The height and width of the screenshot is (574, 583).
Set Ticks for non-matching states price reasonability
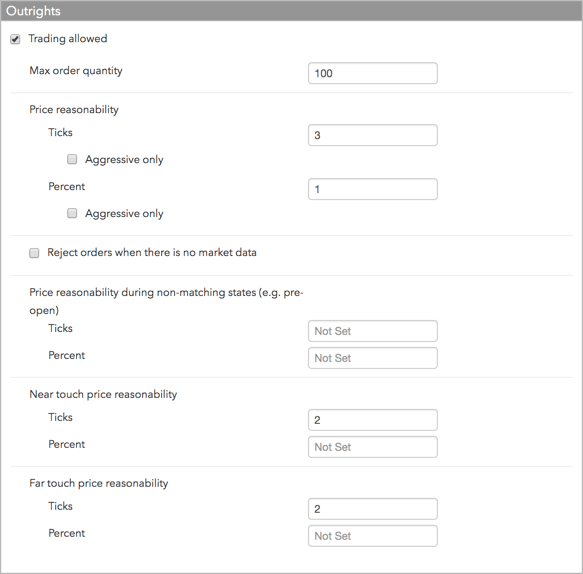pos(373,331)
